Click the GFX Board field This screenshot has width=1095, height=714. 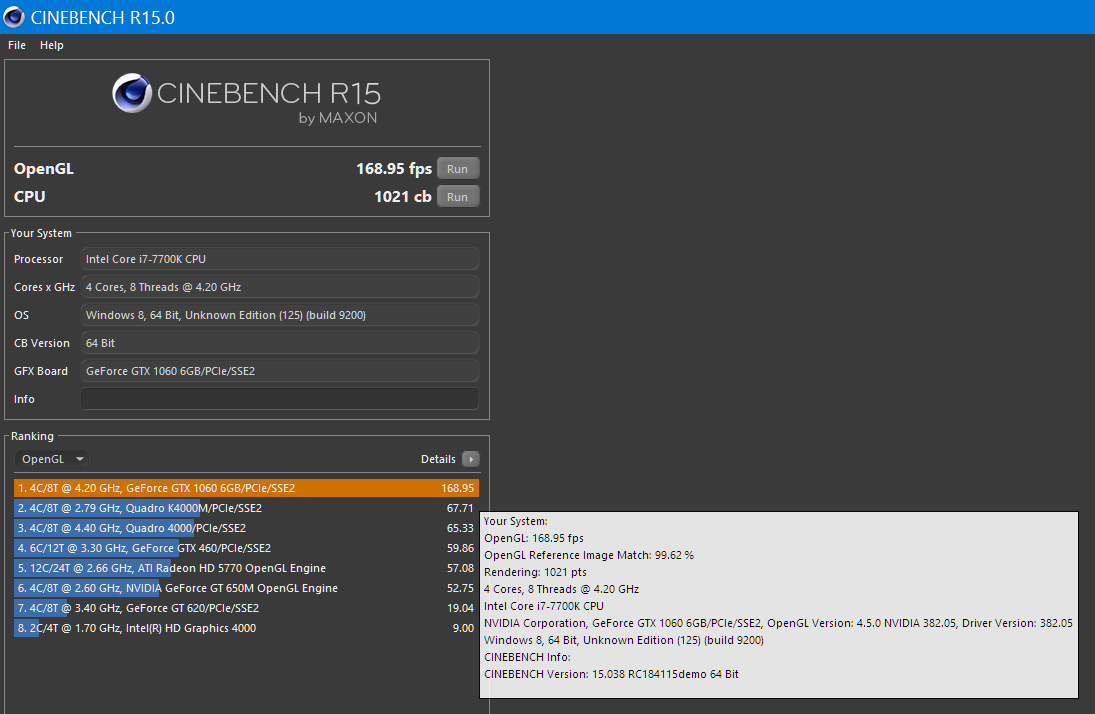click(280, 371)
